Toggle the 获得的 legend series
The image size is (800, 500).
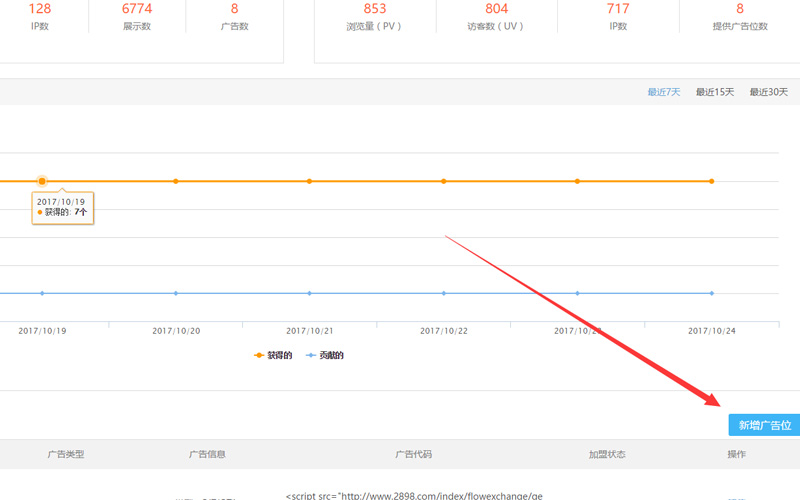[x=272, y=355]
